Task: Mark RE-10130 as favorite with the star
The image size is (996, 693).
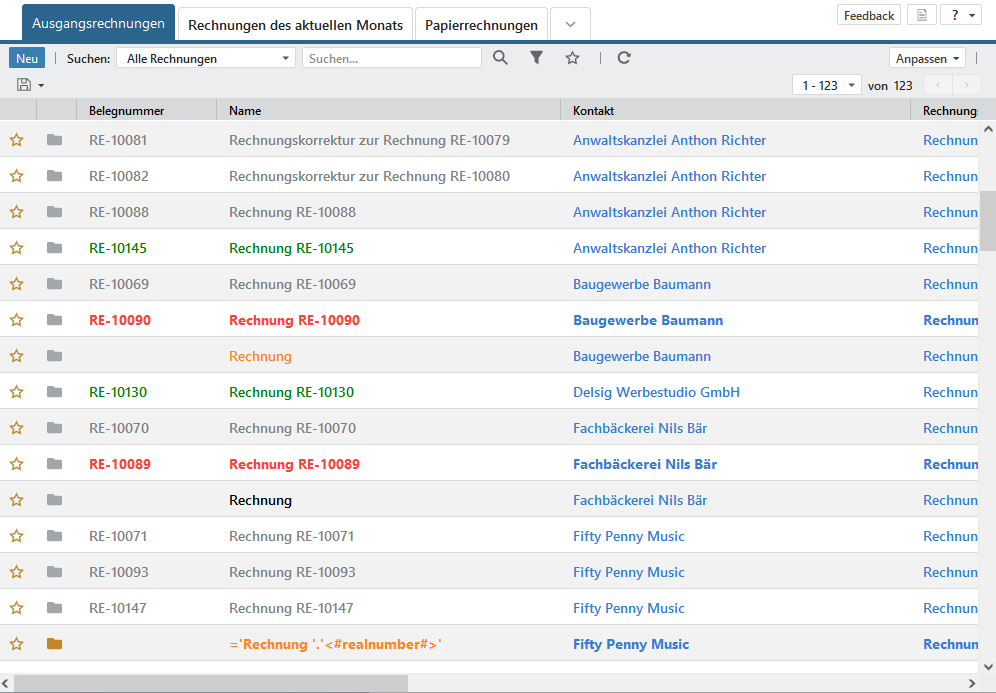Action: [16, 392]
